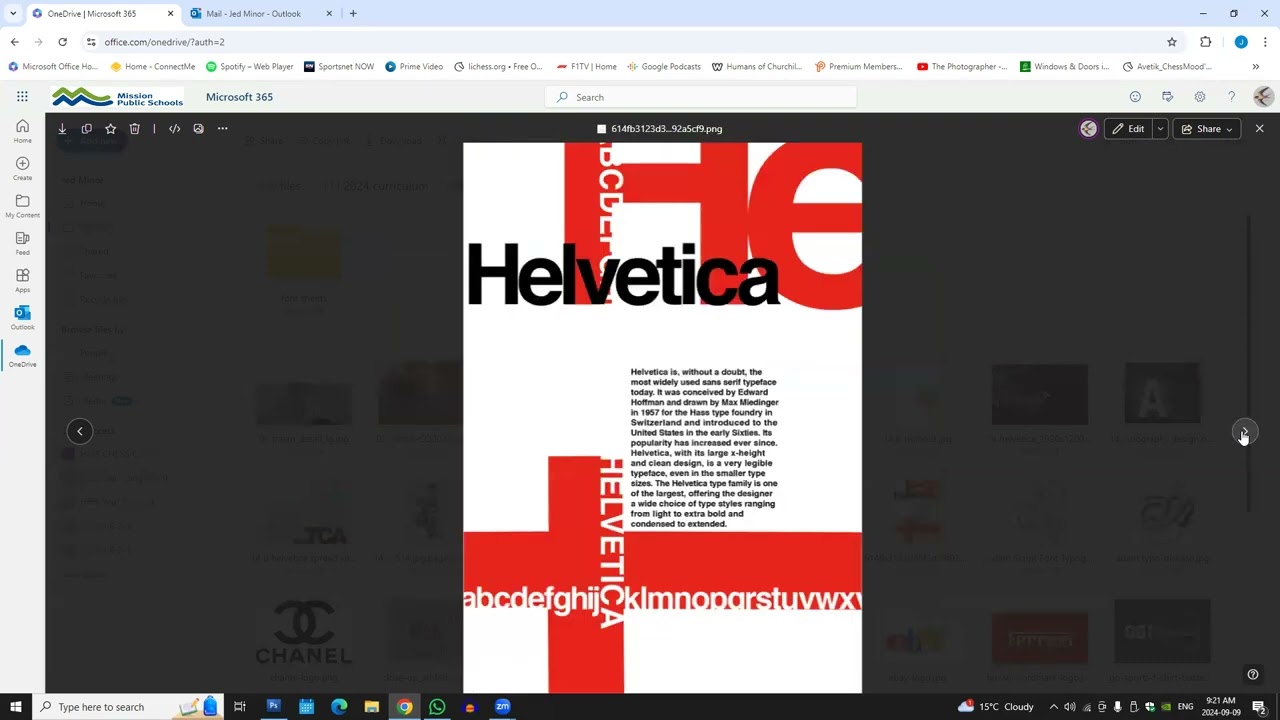Click the volume speaker tray icon
The image size is (1280, 720).
(x=1069, y=707)
